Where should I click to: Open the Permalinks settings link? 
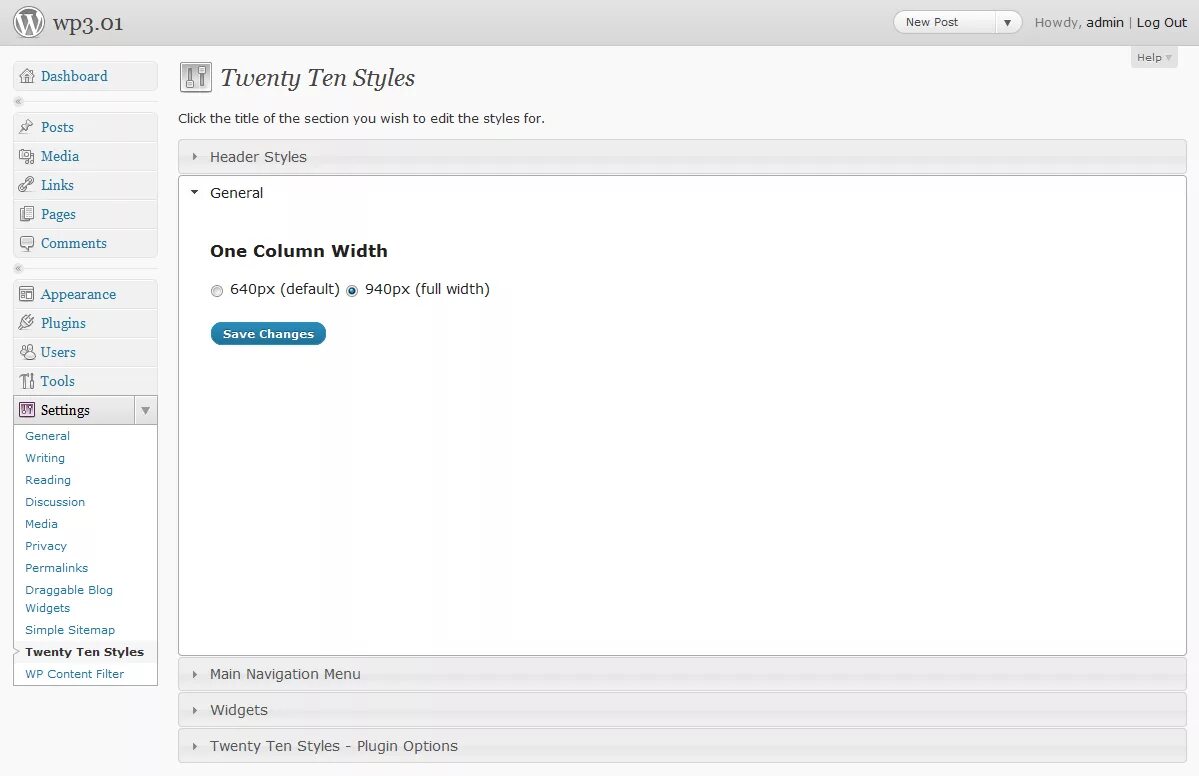point(57,568)
